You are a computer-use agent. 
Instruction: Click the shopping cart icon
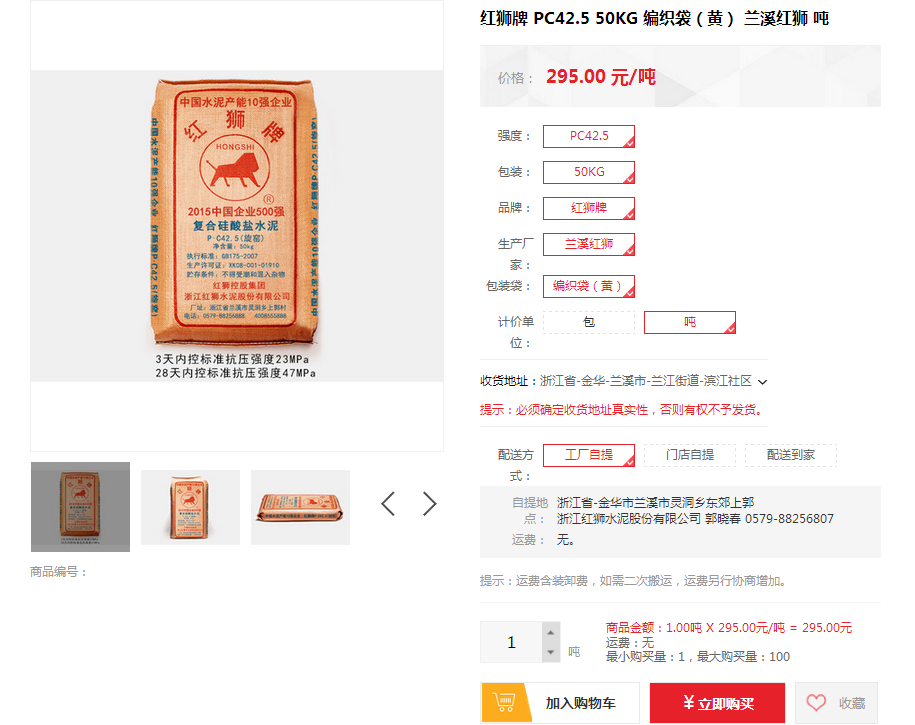pos(504,702)
